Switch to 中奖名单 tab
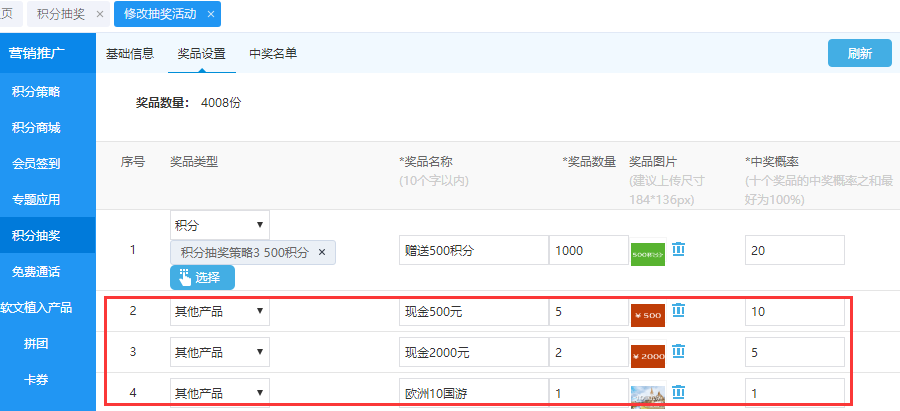Screen dimensions: 900x411 273,53
